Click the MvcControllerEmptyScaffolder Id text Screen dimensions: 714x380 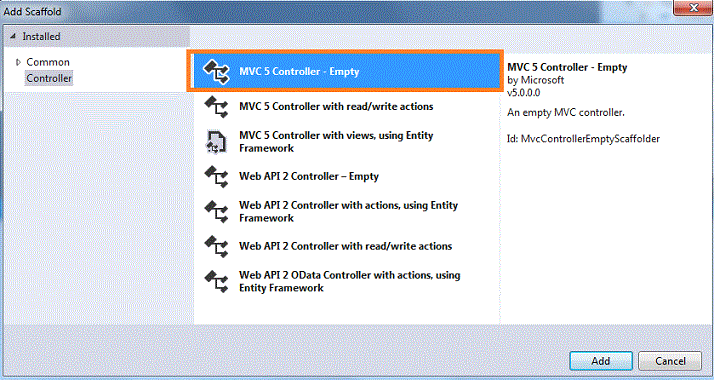pos(583,139)
